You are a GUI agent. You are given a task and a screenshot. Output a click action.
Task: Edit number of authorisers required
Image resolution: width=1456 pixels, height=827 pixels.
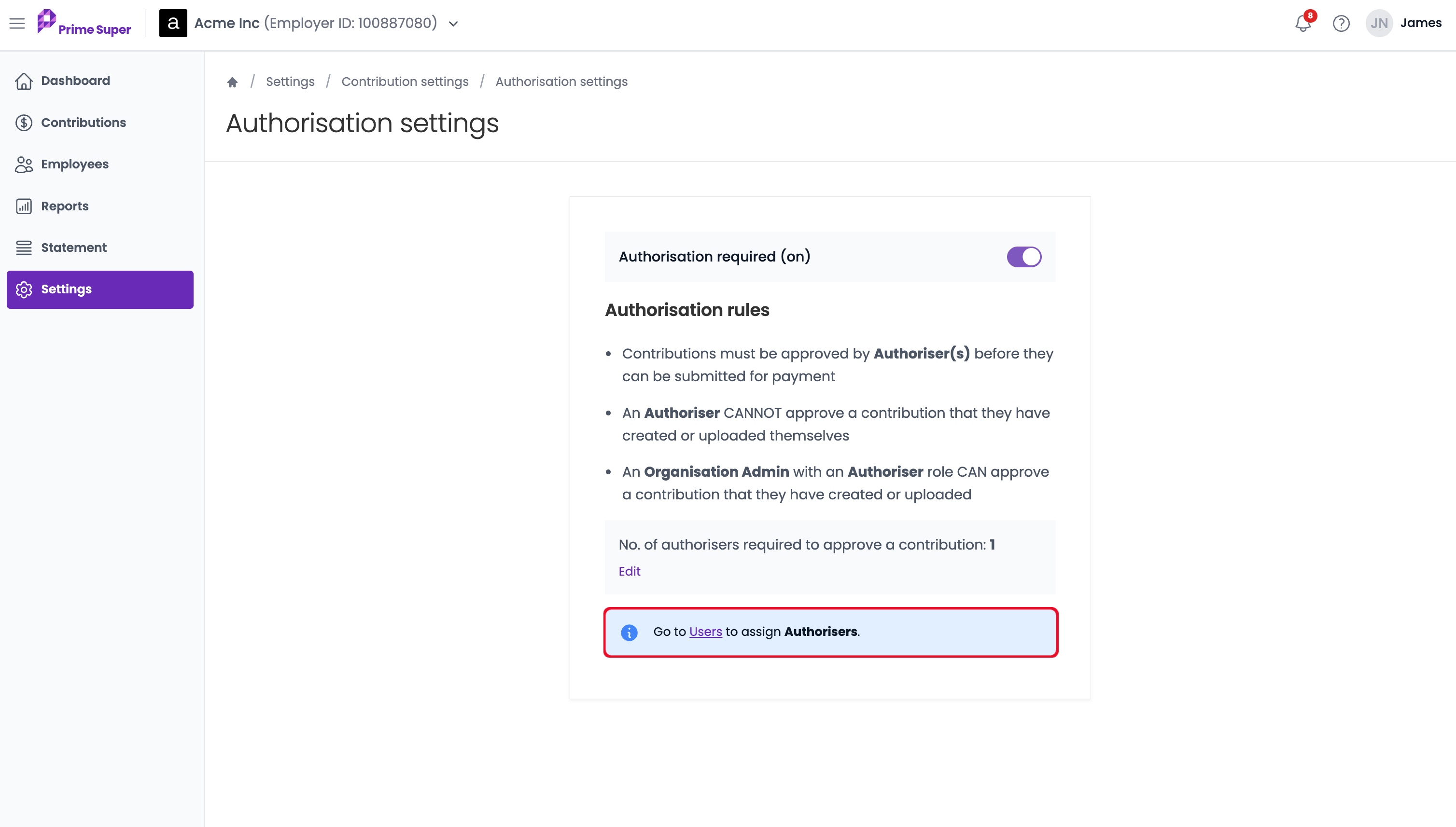(629, 571)
